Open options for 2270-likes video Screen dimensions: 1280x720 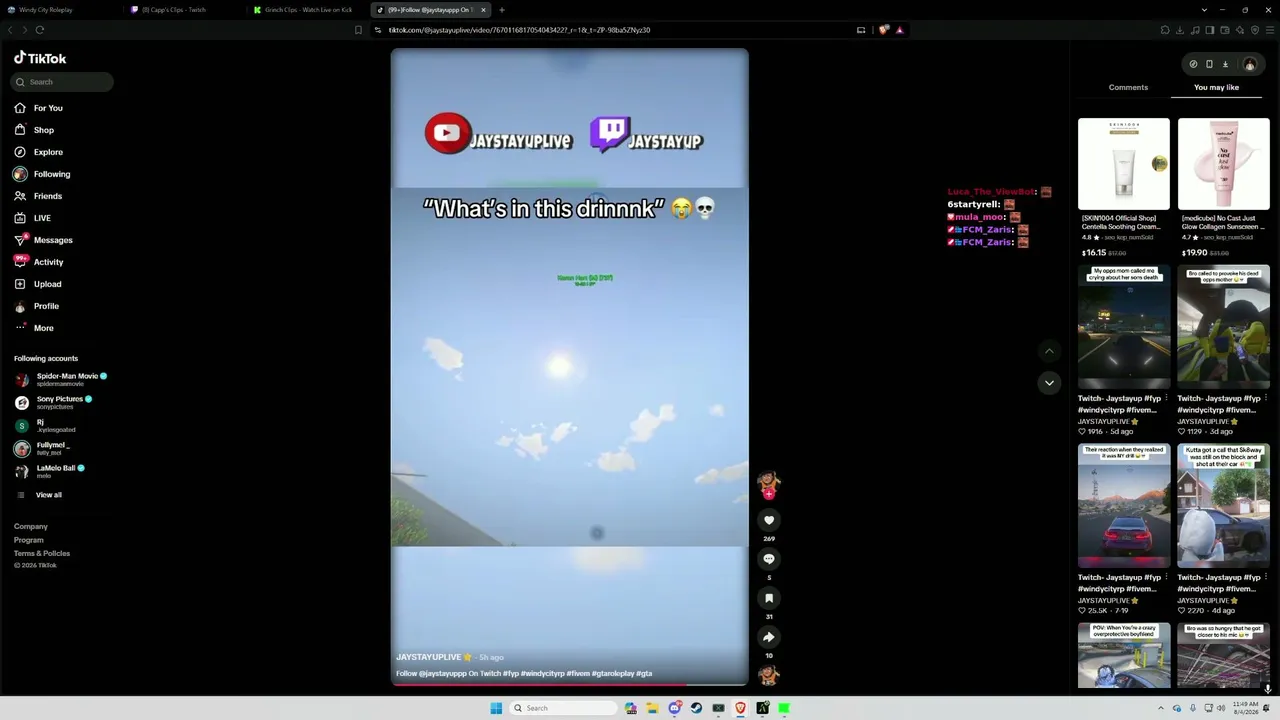point(1266,577)
